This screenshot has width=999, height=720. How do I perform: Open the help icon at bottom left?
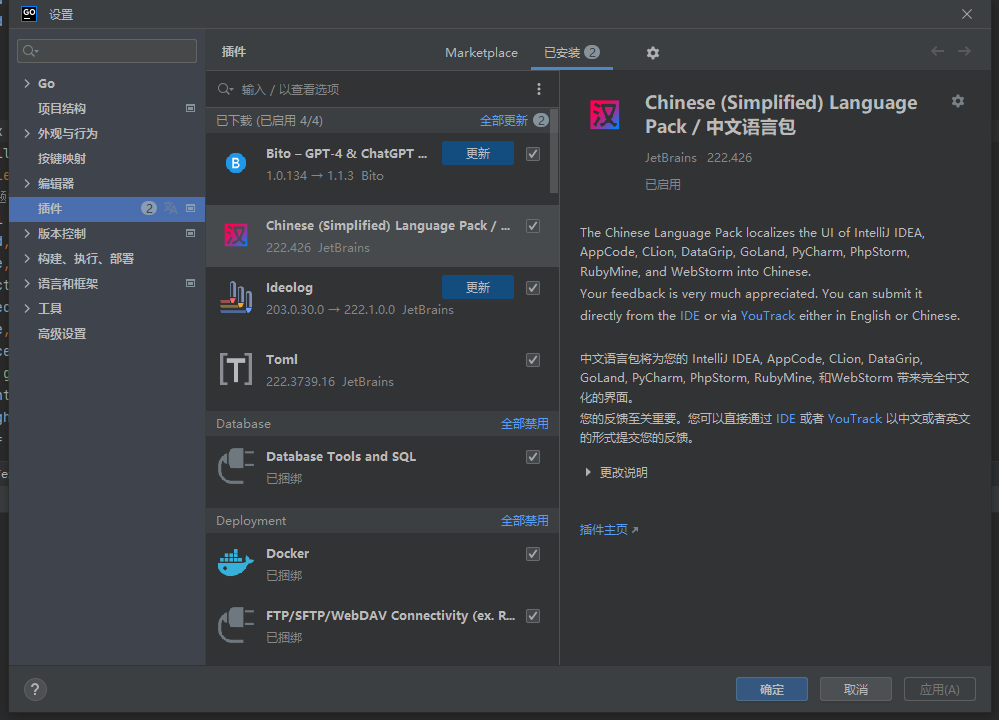[x=35, y=689]
